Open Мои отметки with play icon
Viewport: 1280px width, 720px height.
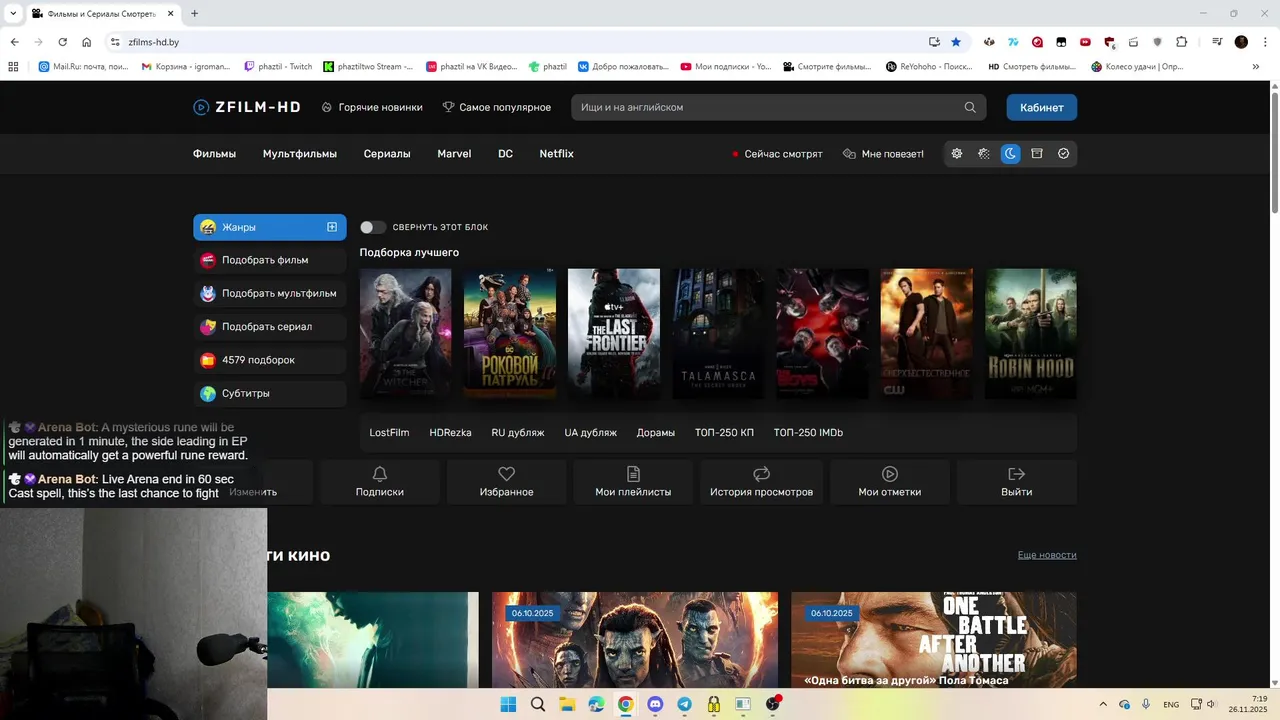[890, 482]
